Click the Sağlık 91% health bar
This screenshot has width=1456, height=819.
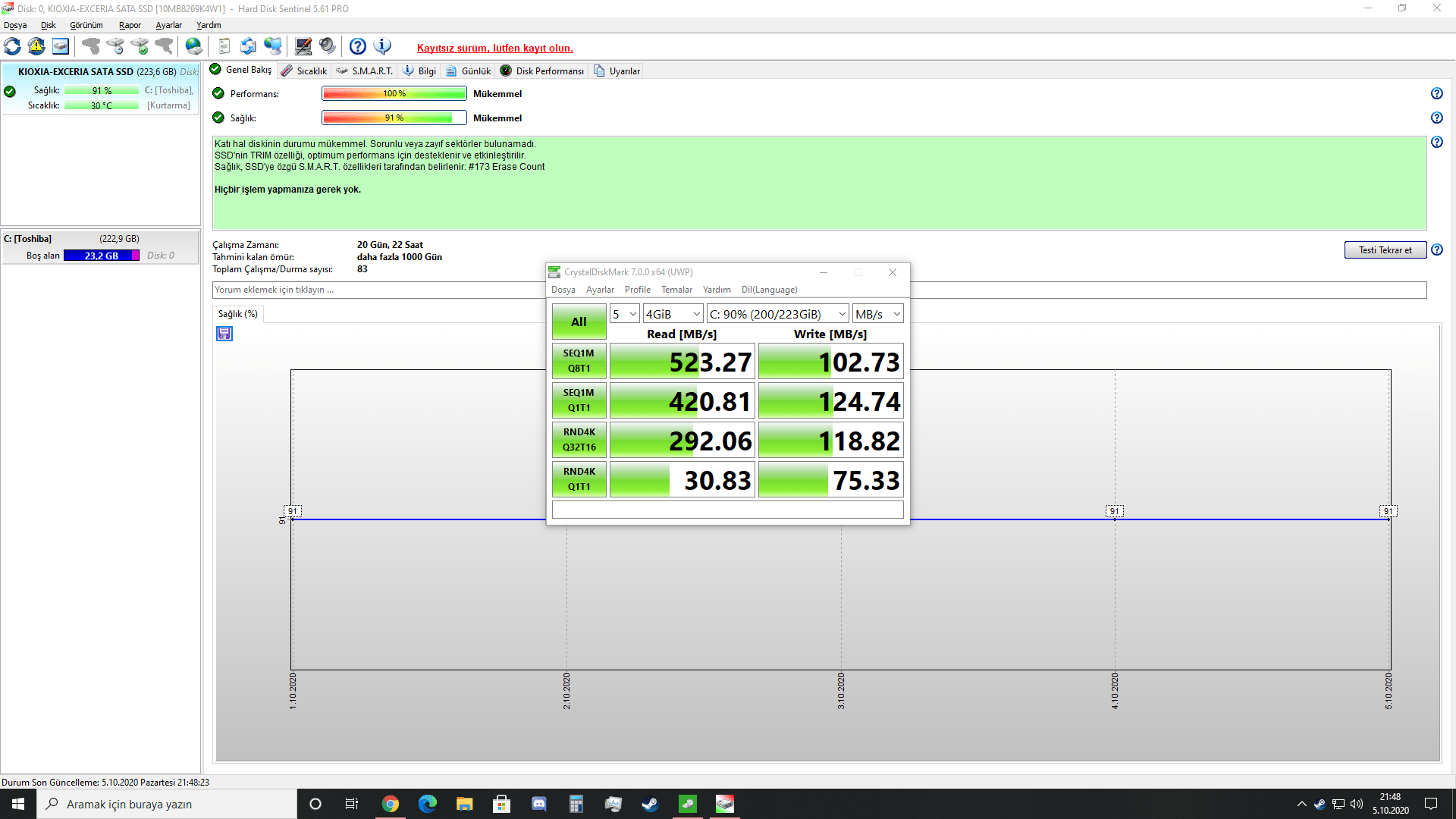(394, 118)
